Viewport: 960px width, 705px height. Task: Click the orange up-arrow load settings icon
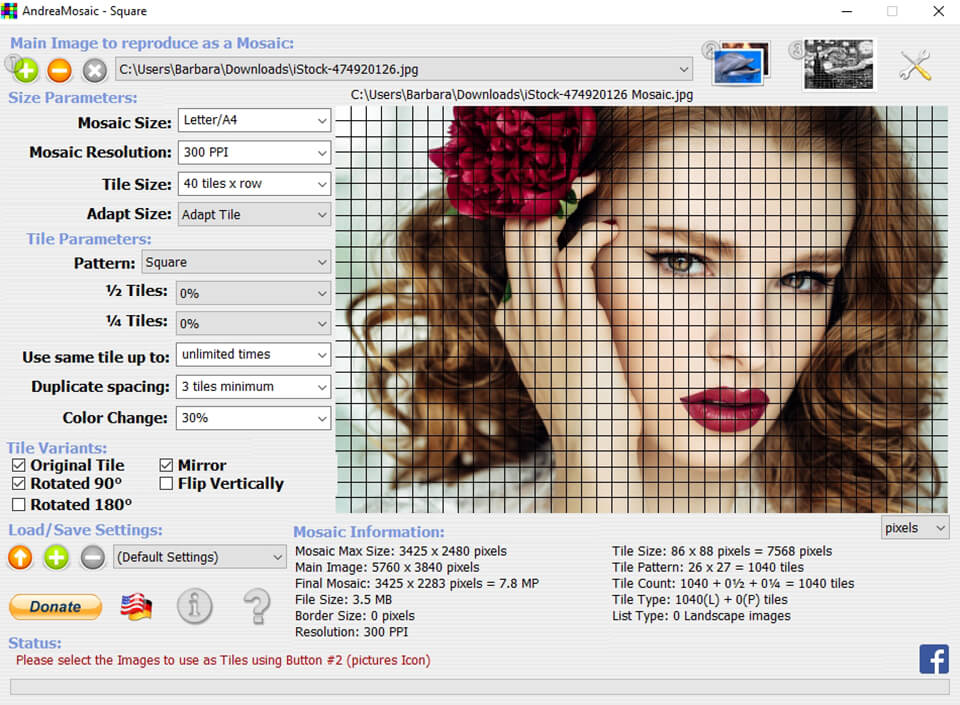pyautogui.click(x=21, y=558)
